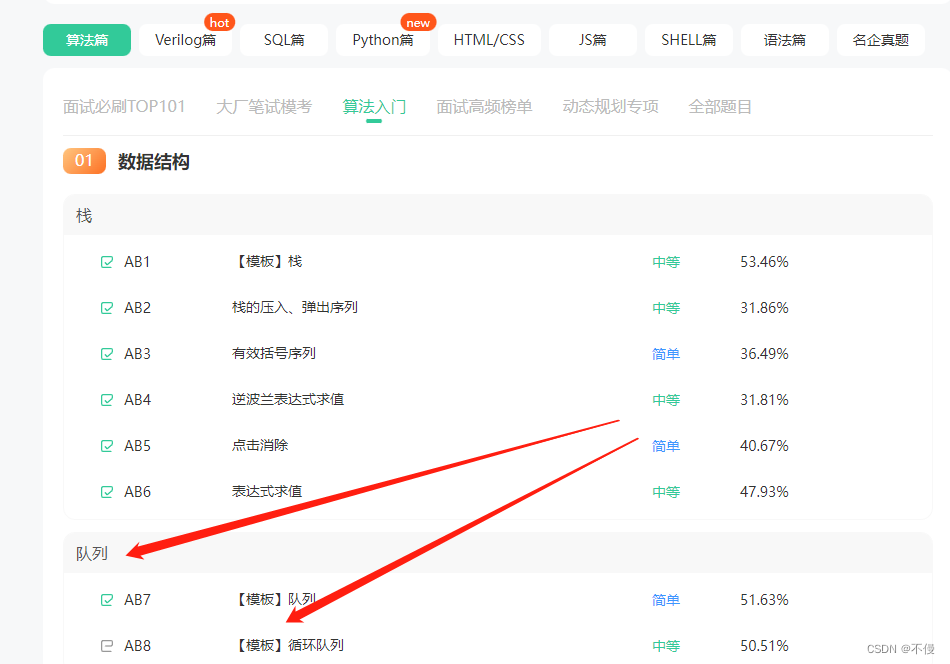The height and width of the screenshot is (664, 950).
Task: Select the 算法入门 tab
Action: pyautogui.click(x=374, y=107)
